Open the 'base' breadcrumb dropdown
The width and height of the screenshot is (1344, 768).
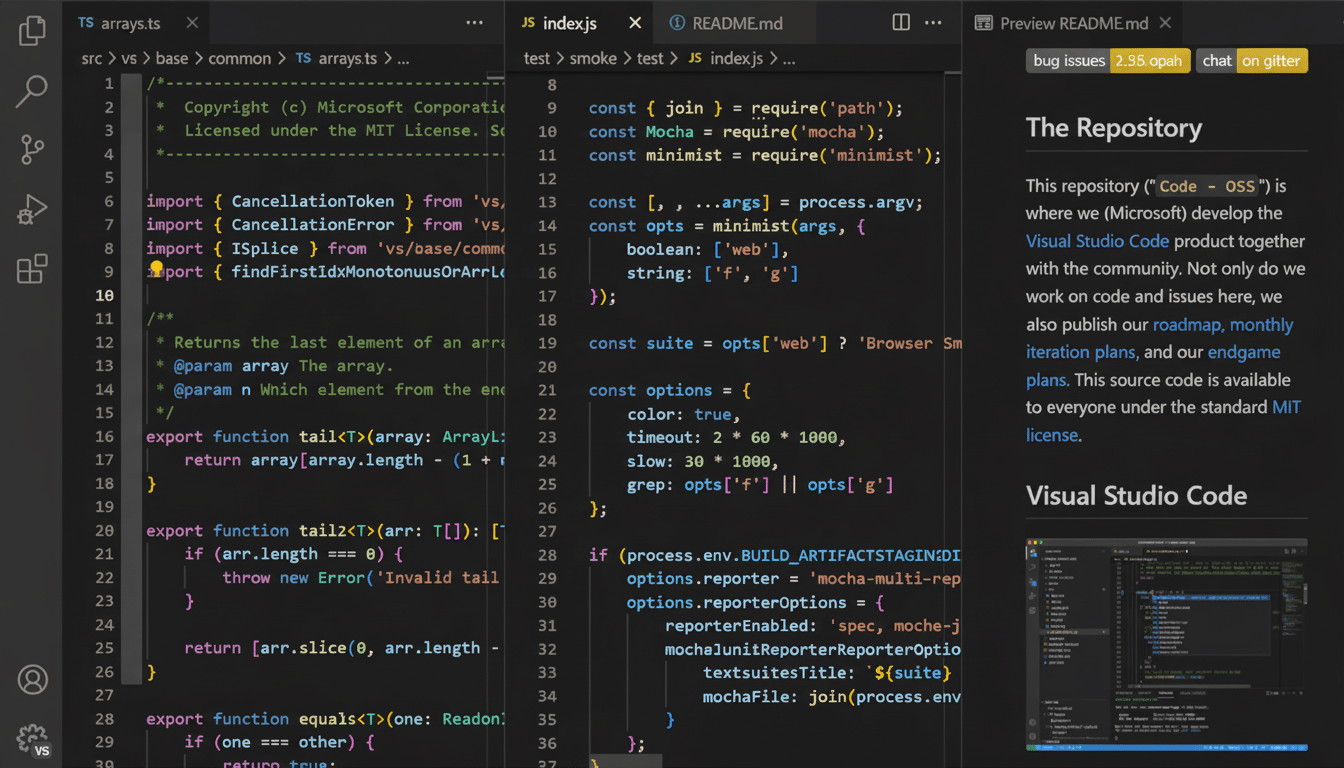pyautogui.click(x=171, y=58)
